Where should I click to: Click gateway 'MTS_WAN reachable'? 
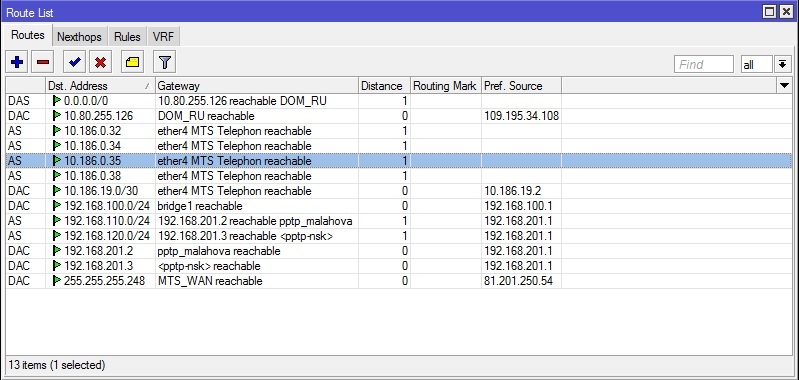210,281
